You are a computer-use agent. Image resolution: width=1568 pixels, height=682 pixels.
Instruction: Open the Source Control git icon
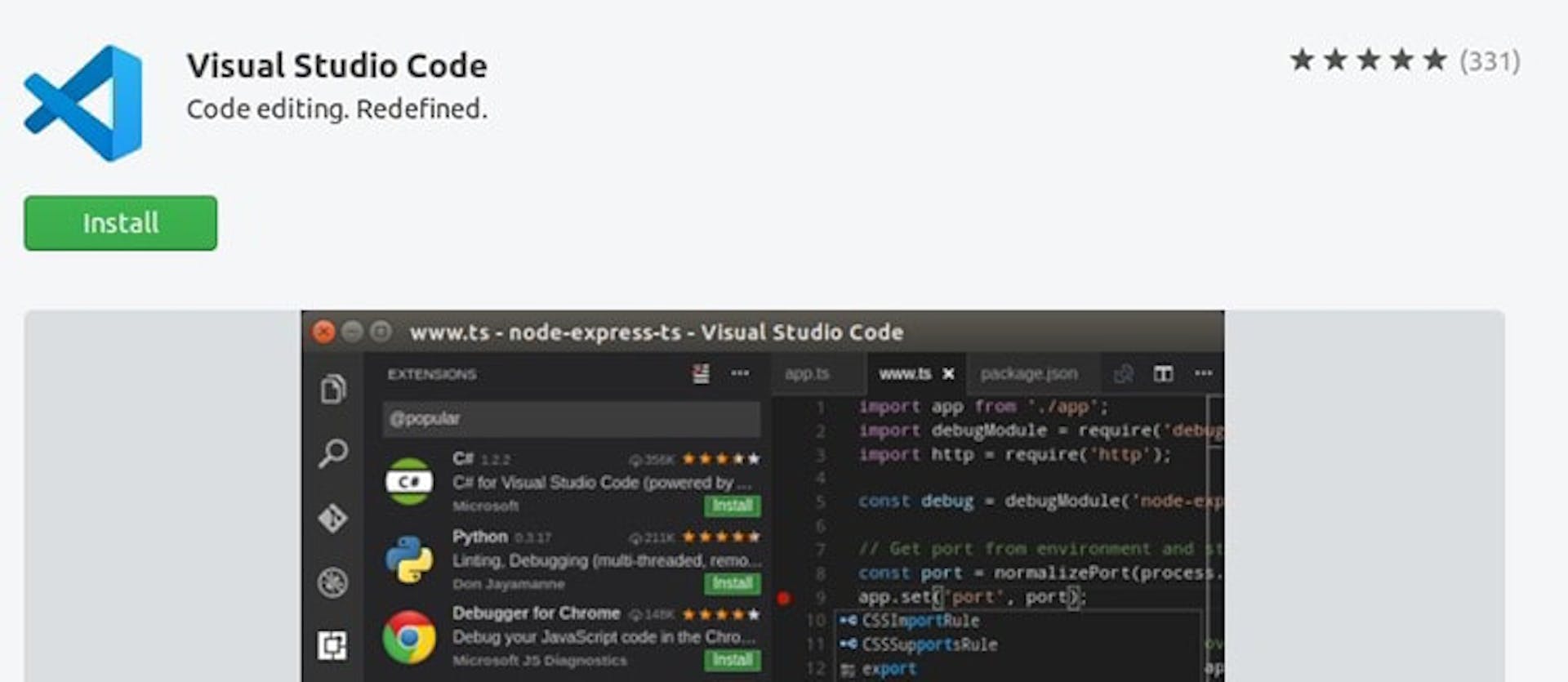[333, 518]
